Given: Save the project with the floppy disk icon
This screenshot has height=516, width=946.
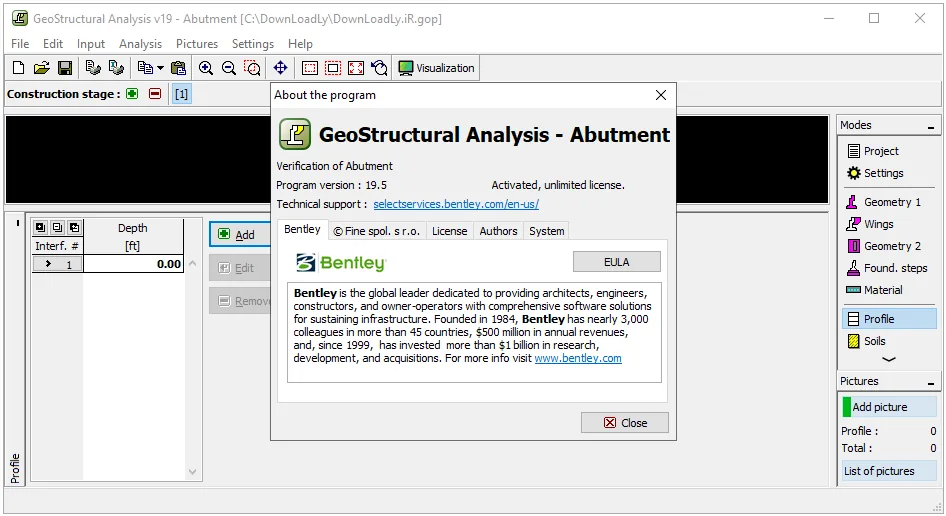Looking at the screenshot, I should [x=65, y=68].
